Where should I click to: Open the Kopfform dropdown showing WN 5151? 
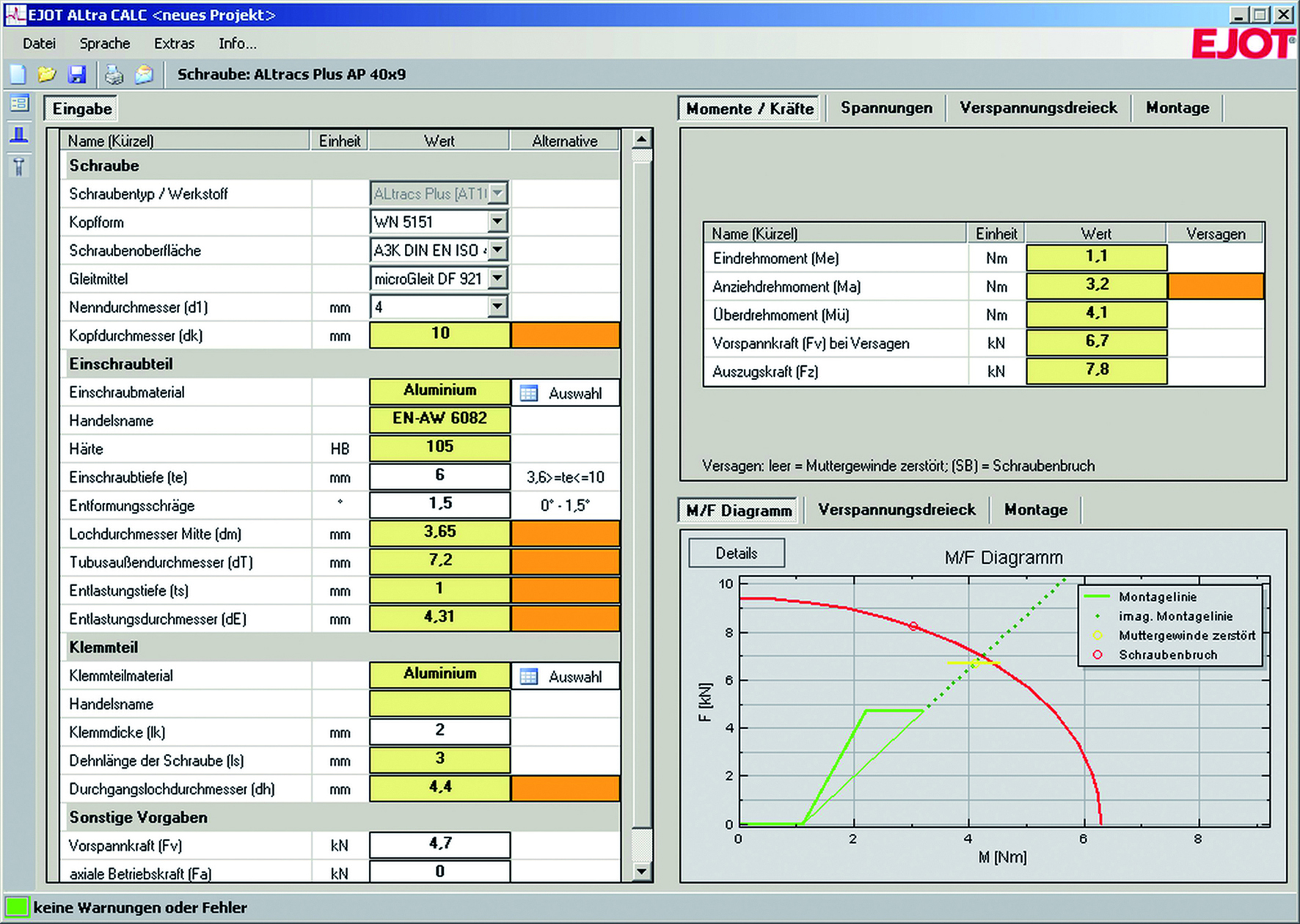coord(497,221)
